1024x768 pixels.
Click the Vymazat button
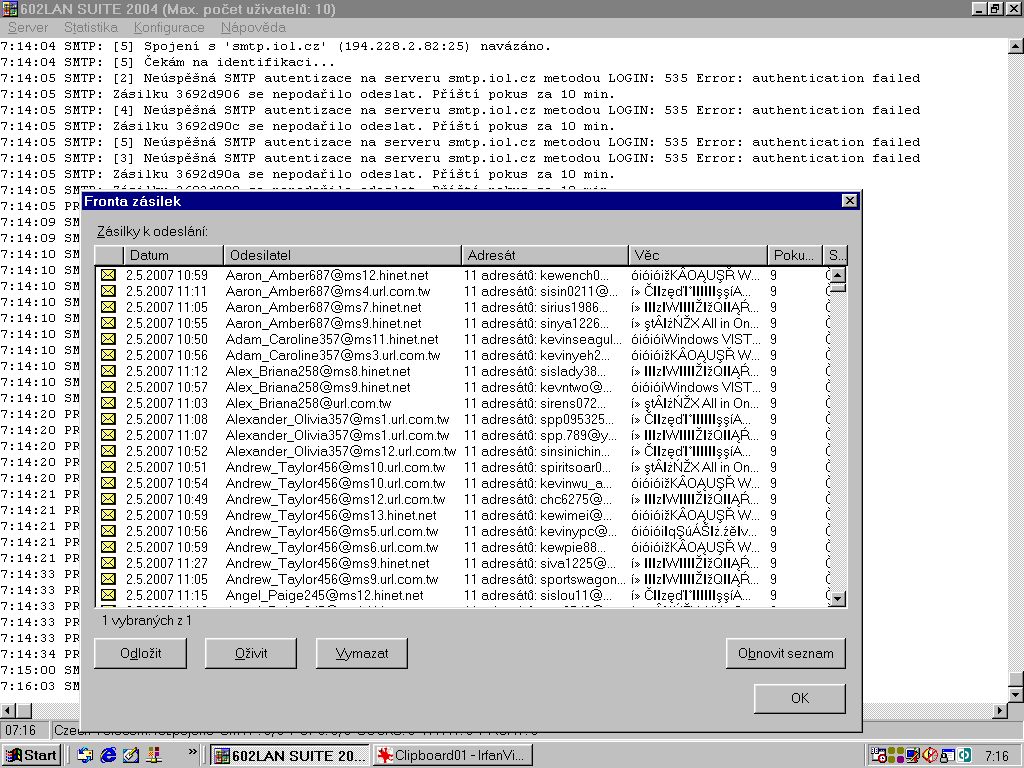tap(362, 653)
